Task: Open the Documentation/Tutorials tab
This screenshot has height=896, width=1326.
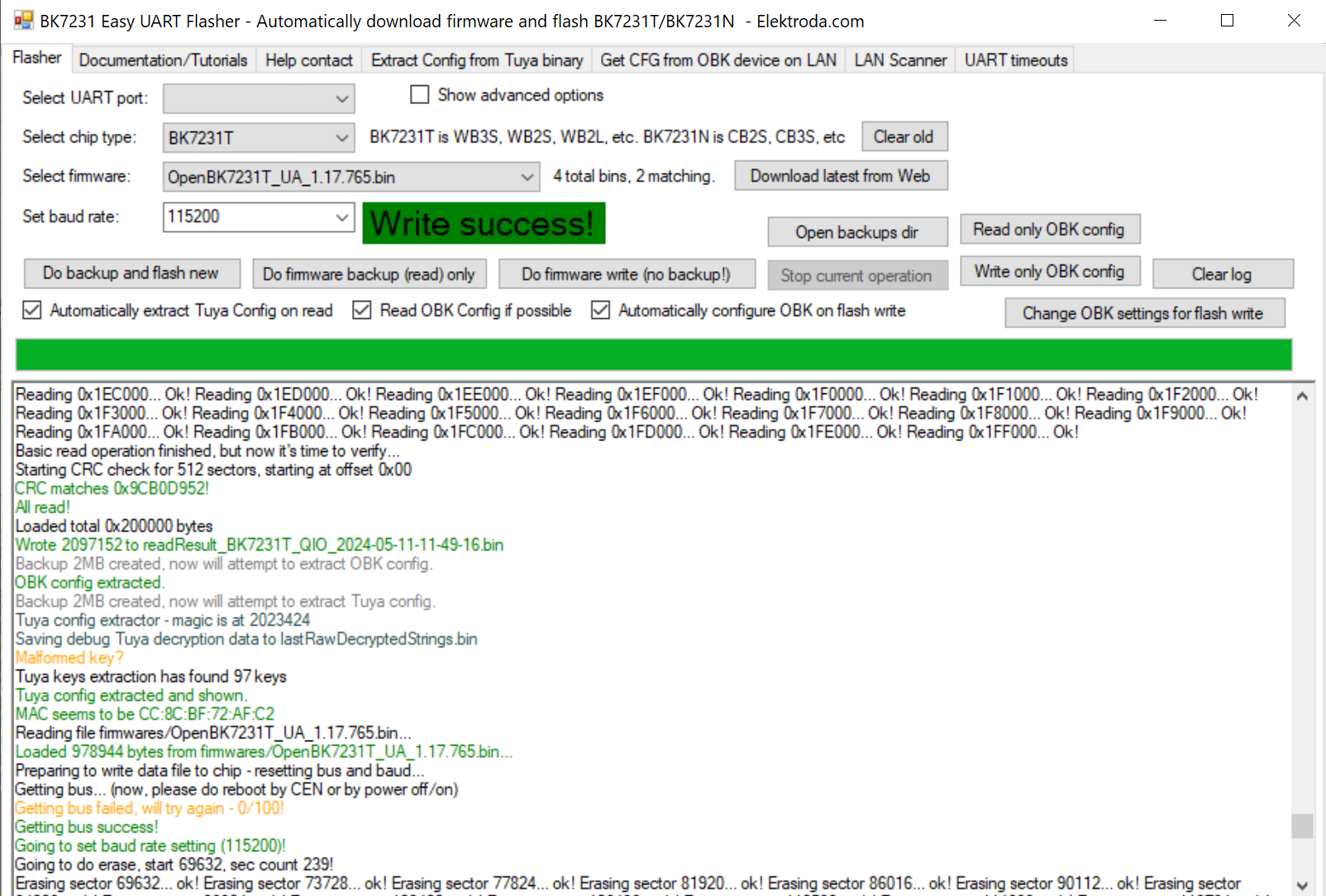Action: pyautogui.click(x=163, y=60)
